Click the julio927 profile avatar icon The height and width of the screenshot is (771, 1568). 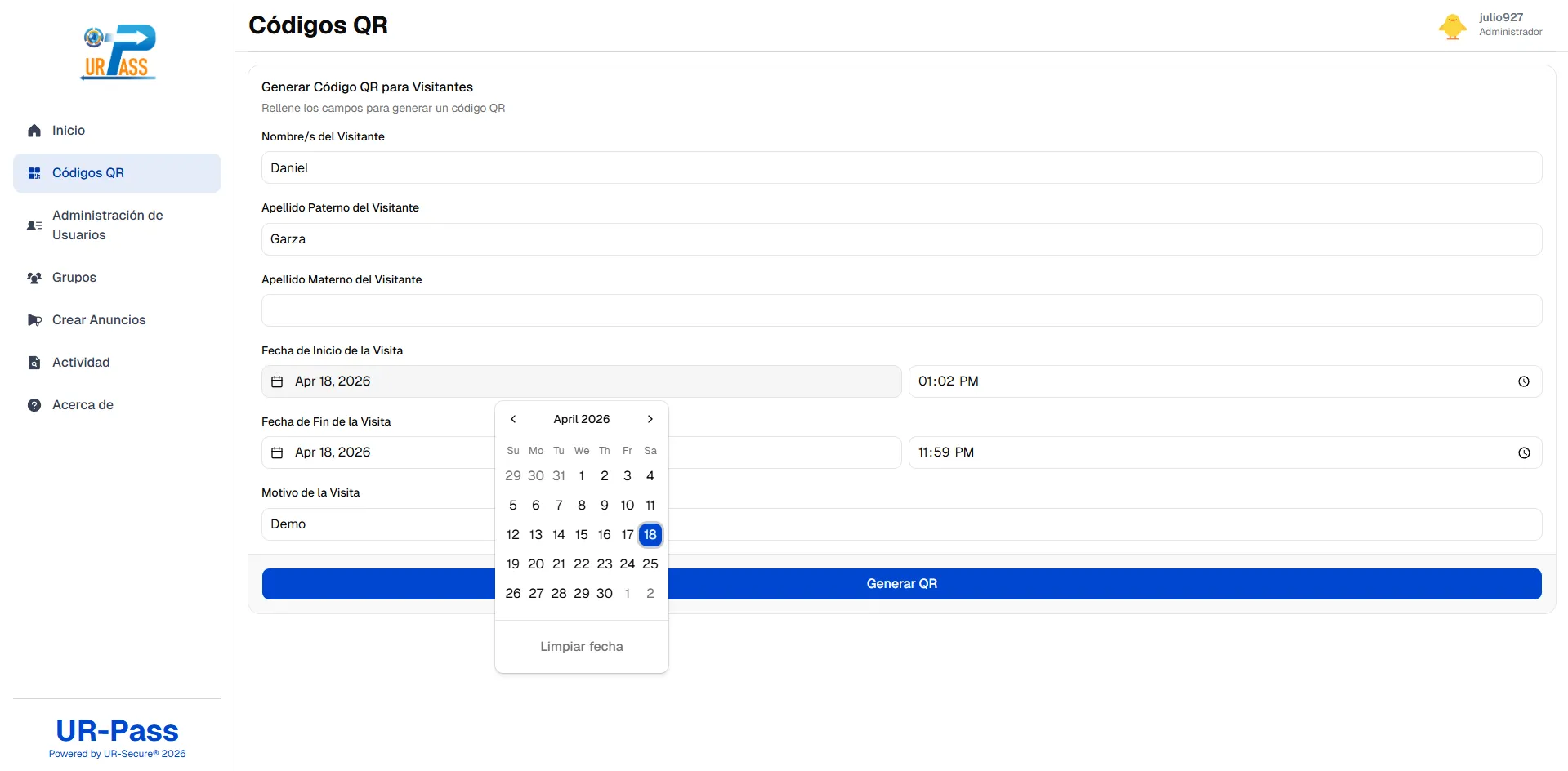click(1452, 25)
